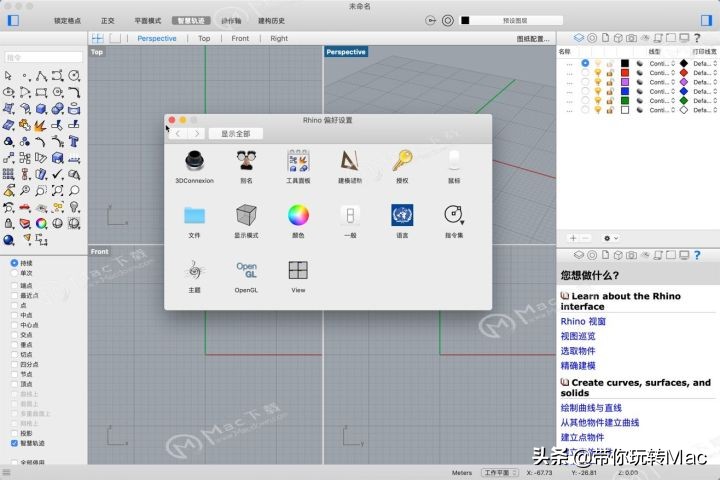Open the 别名 (aliases) preference pane

pyautogui.click(x=246, y=161)
